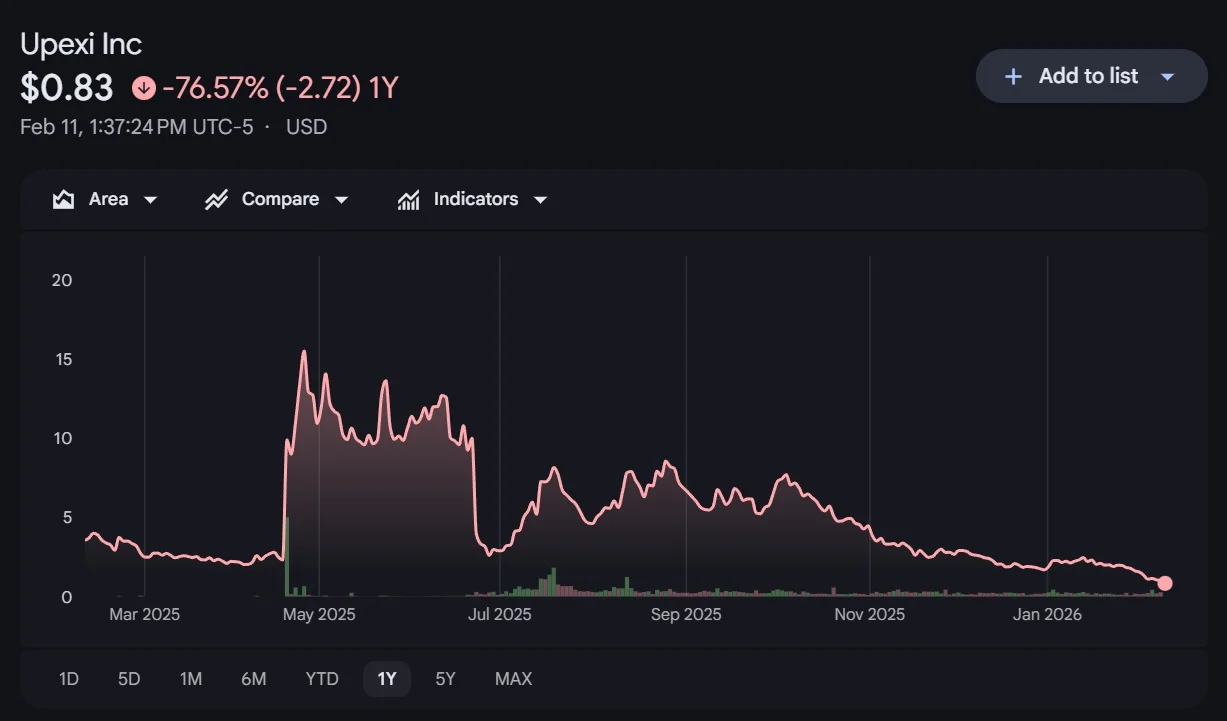The image size is (1227, 721).
Task: Expand the Indicators dropdown arrow
Action: click(x=541, y=200)
